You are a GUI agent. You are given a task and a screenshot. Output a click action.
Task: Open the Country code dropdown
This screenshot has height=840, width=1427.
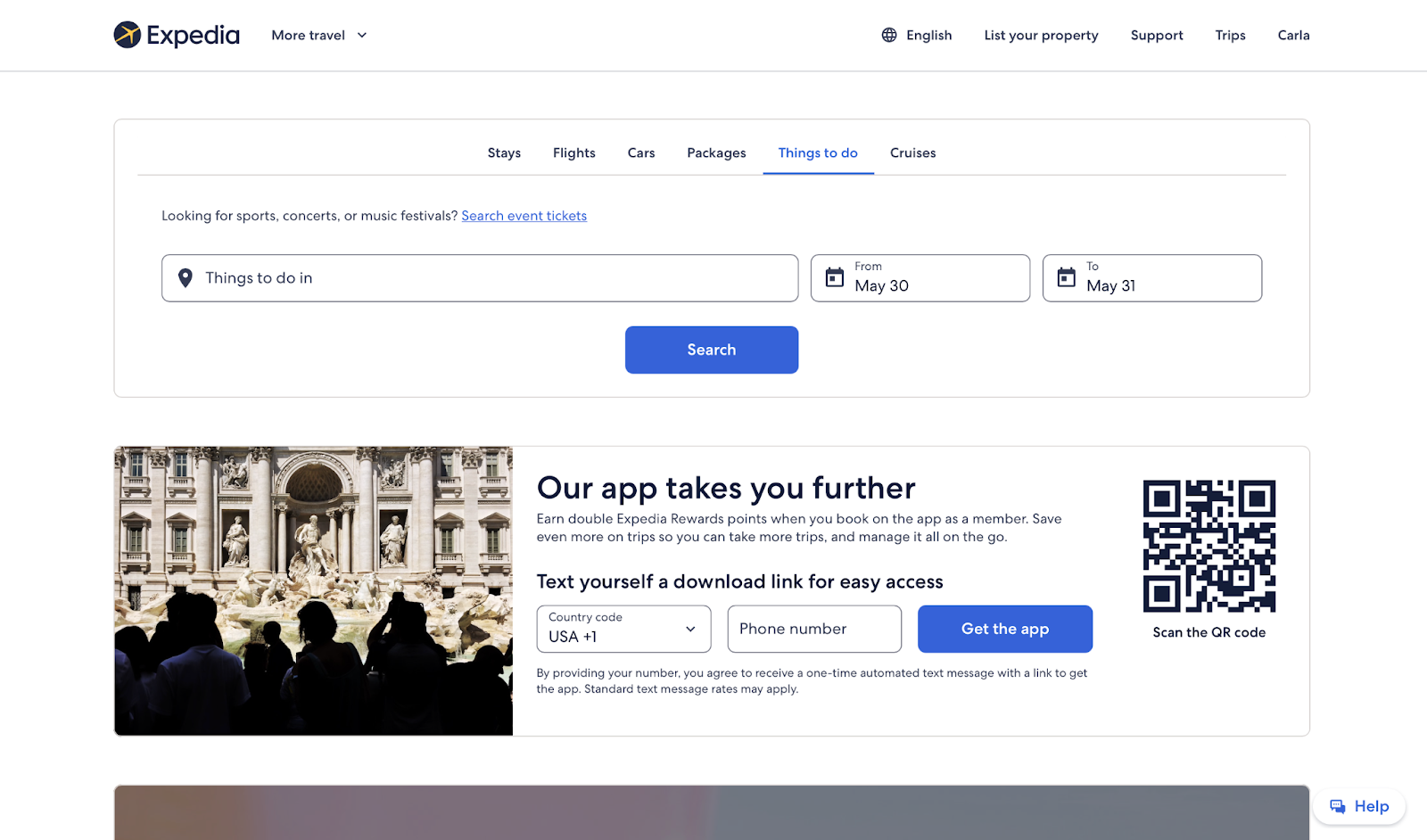tap(623, 629)
